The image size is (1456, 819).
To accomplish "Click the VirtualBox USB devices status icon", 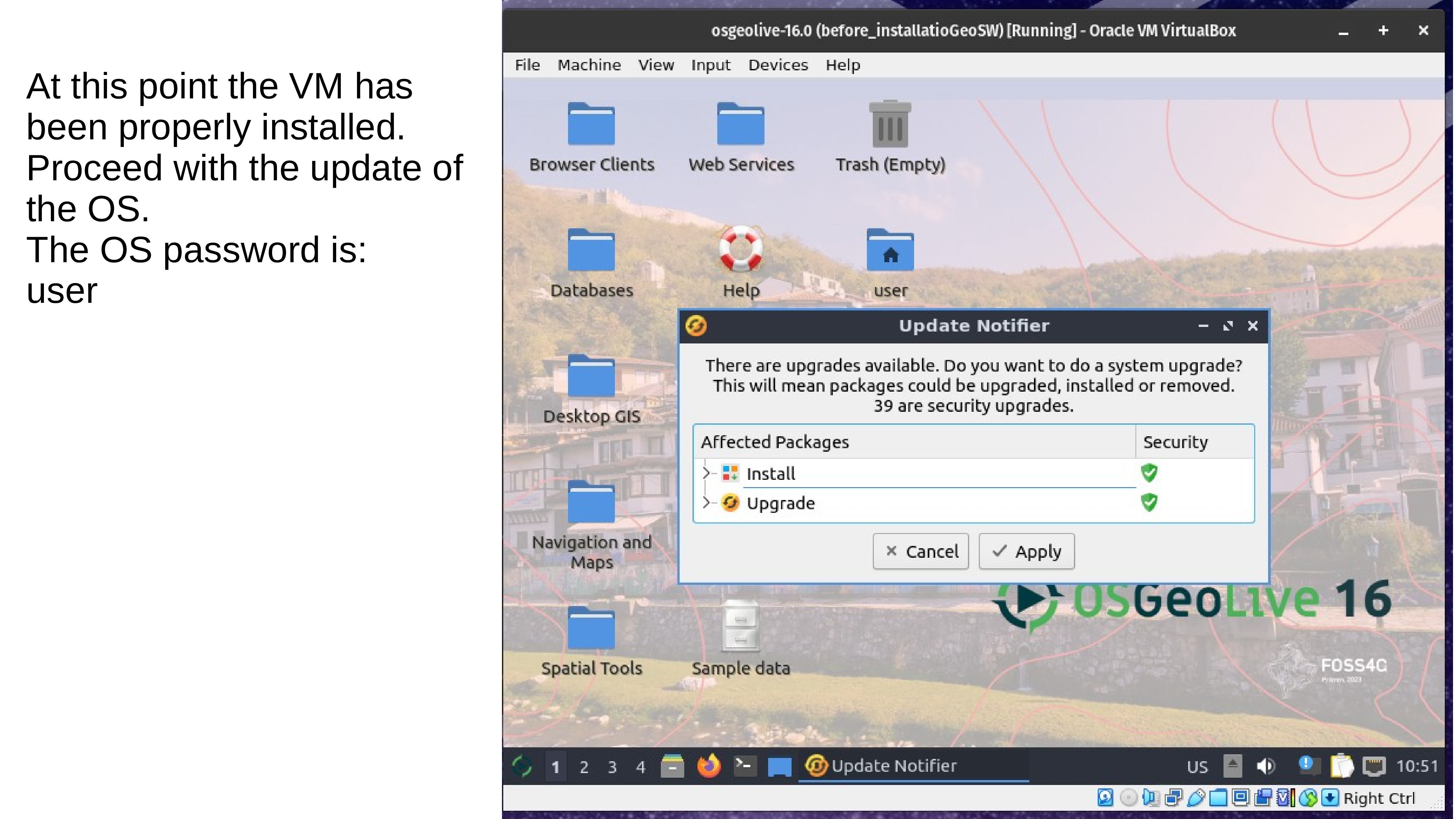I will pyautogui.click(x=1196, y=798).
